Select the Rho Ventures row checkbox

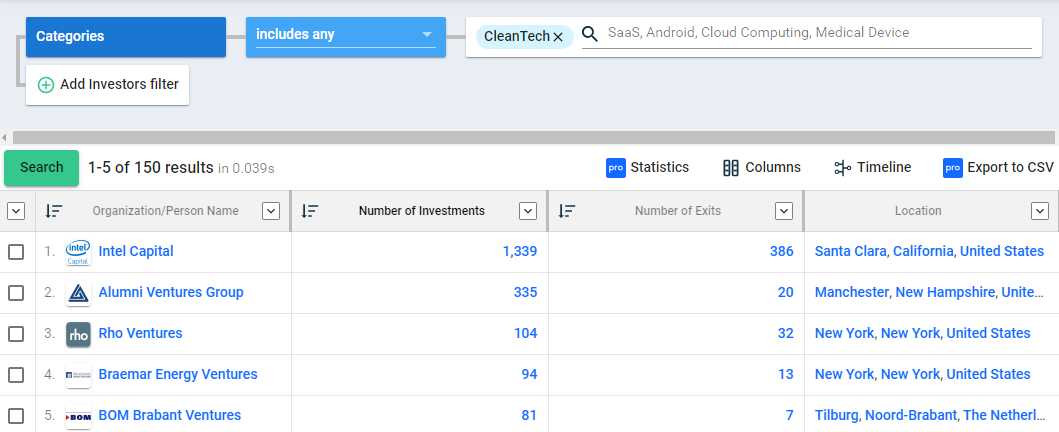[x=16, y=334]
